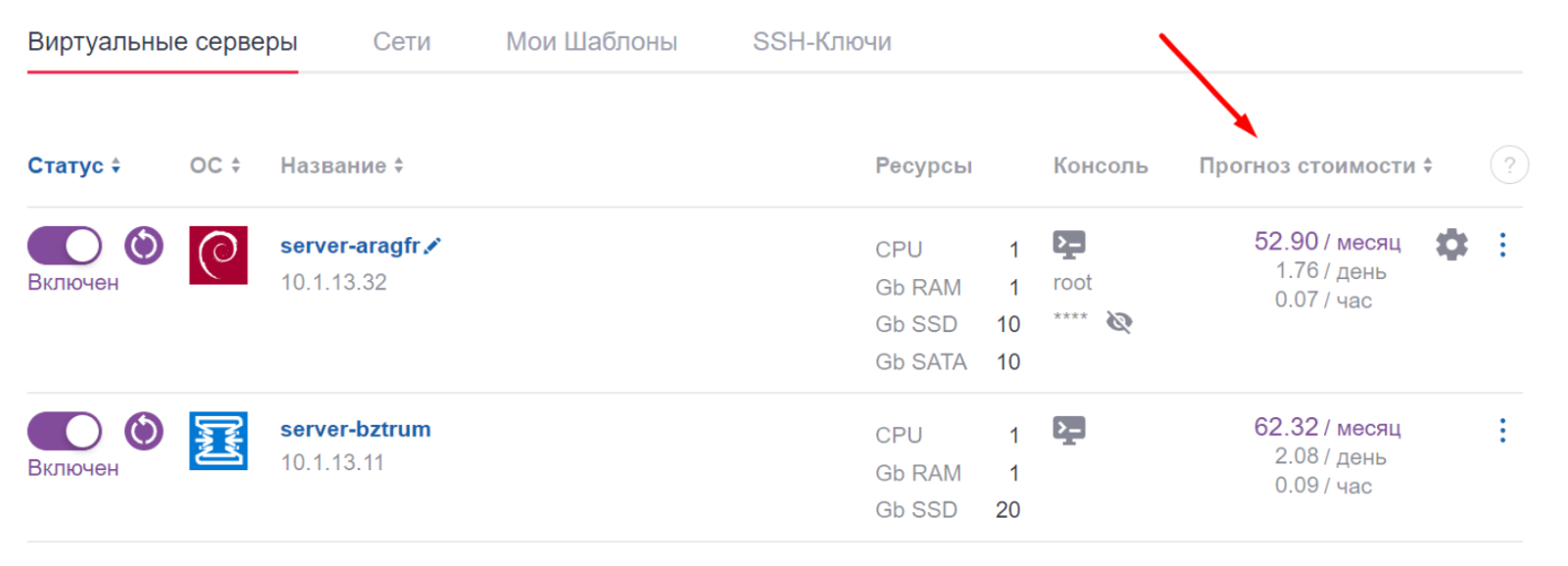Screen dimensions: 1568x566
Task: Reveal the hidden root password
Action: (x=1119, y=321)
